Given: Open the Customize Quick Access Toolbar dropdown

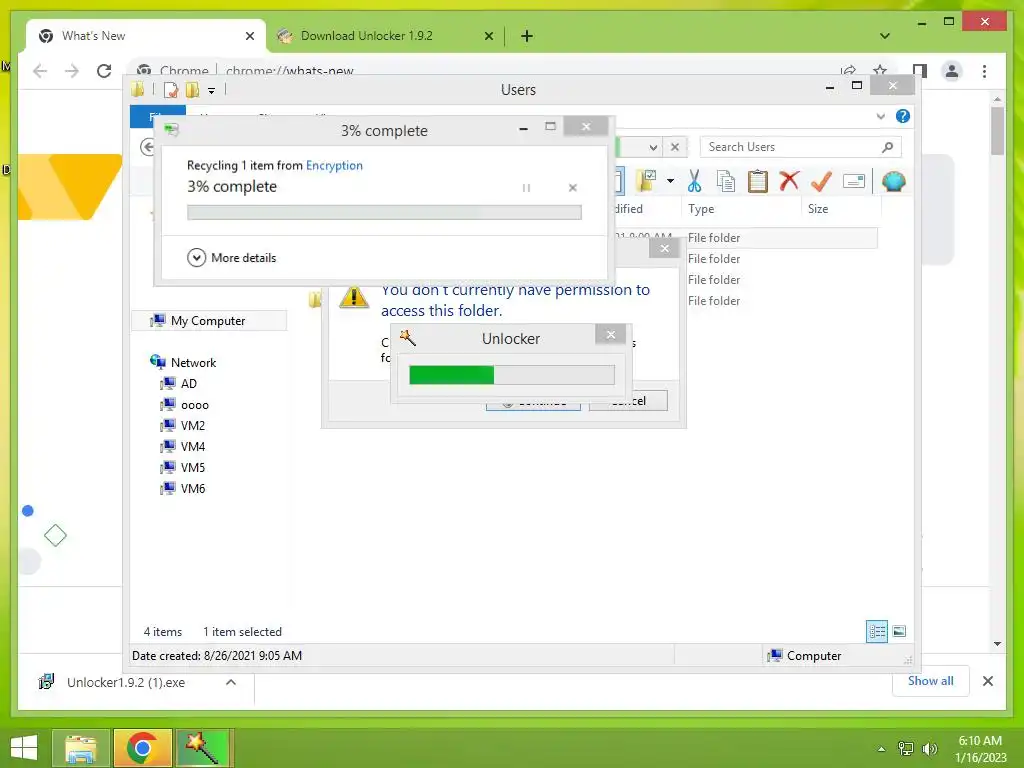Looking at the screenshot, I should point(212,91).
